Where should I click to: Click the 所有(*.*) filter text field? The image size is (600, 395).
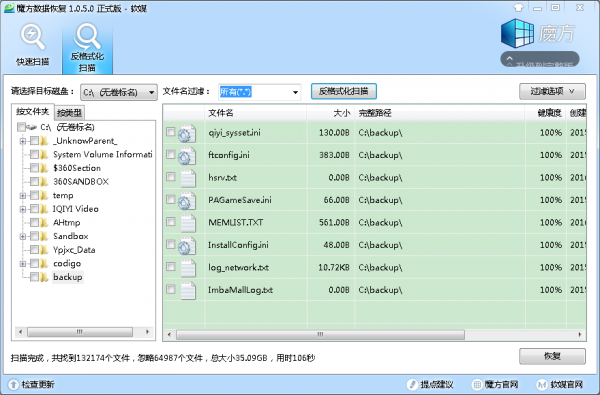click(x=253, y=92)
